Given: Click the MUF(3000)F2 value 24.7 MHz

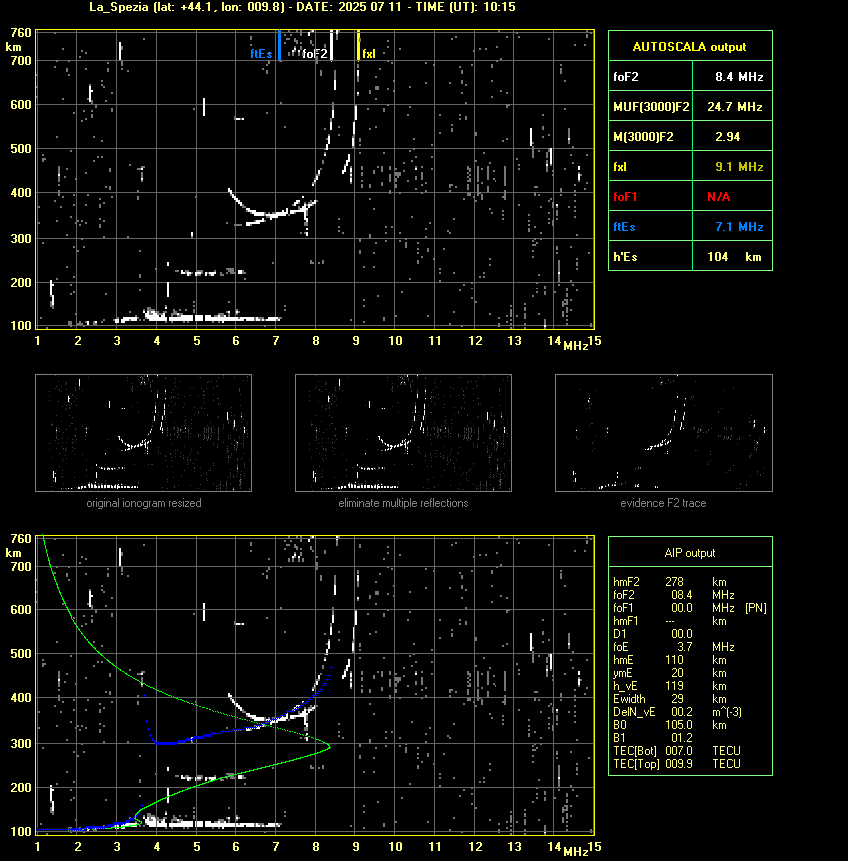Looking at the screenshot, I should pos(734,107).
